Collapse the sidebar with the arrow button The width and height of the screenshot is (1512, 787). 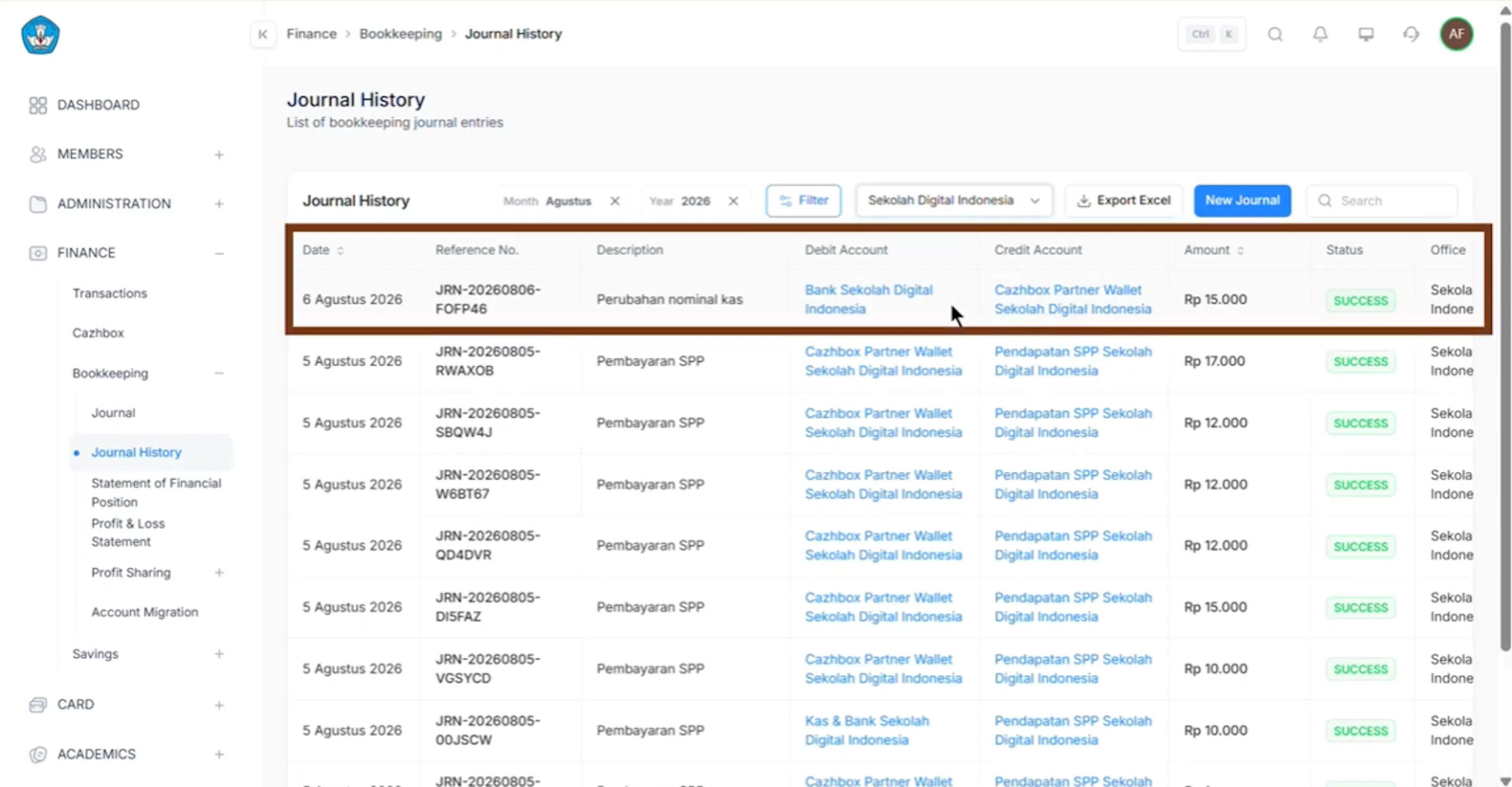tap(263, 34)
